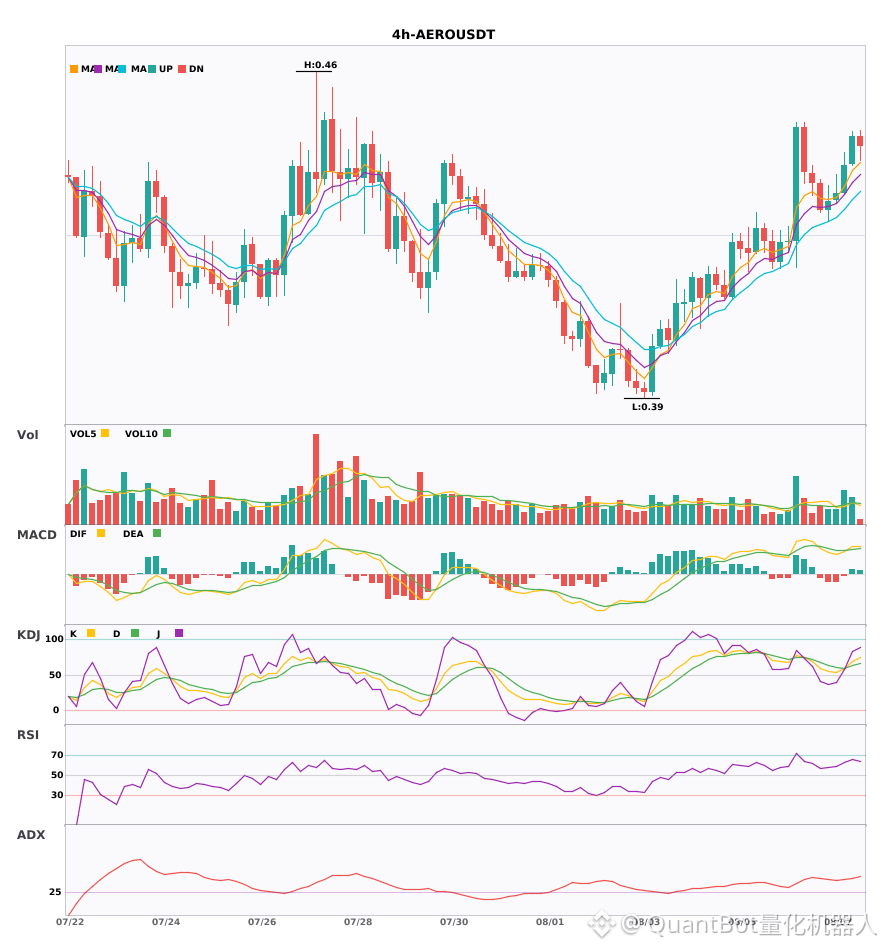885x950 pixels.
Task: Click the VOL10 legend label
Action: point(141,434)
